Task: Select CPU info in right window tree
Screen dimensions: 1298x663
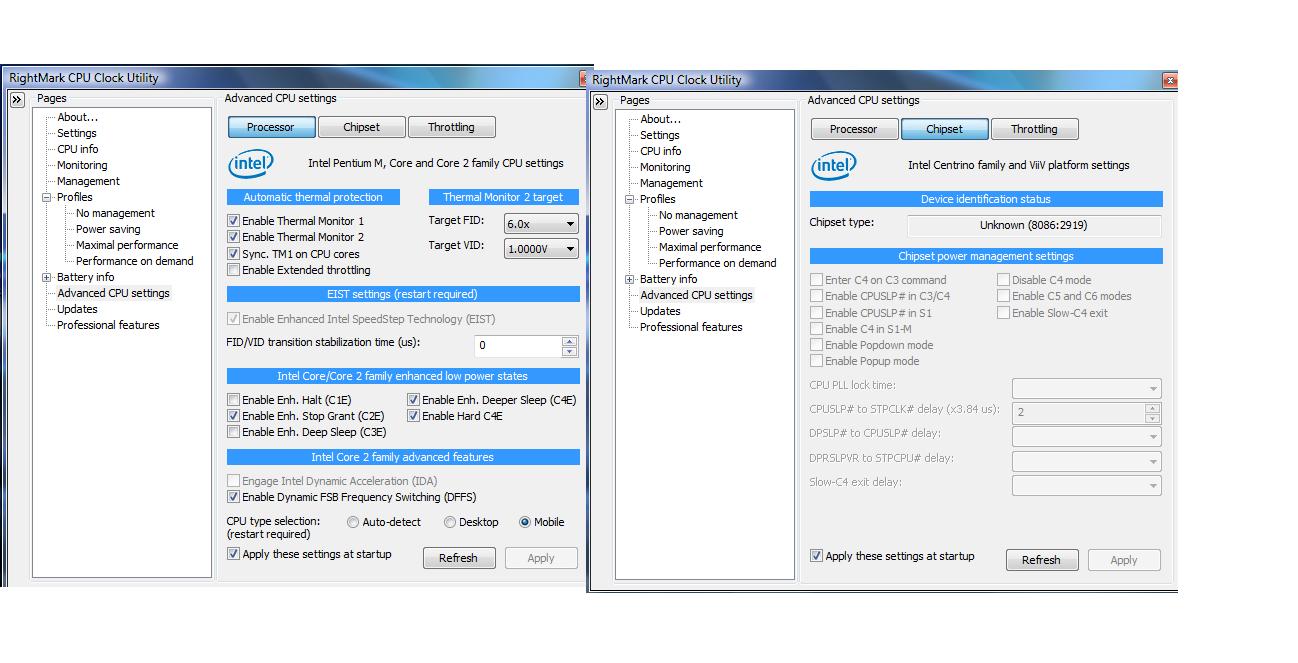Action: [x=661, y=151]
